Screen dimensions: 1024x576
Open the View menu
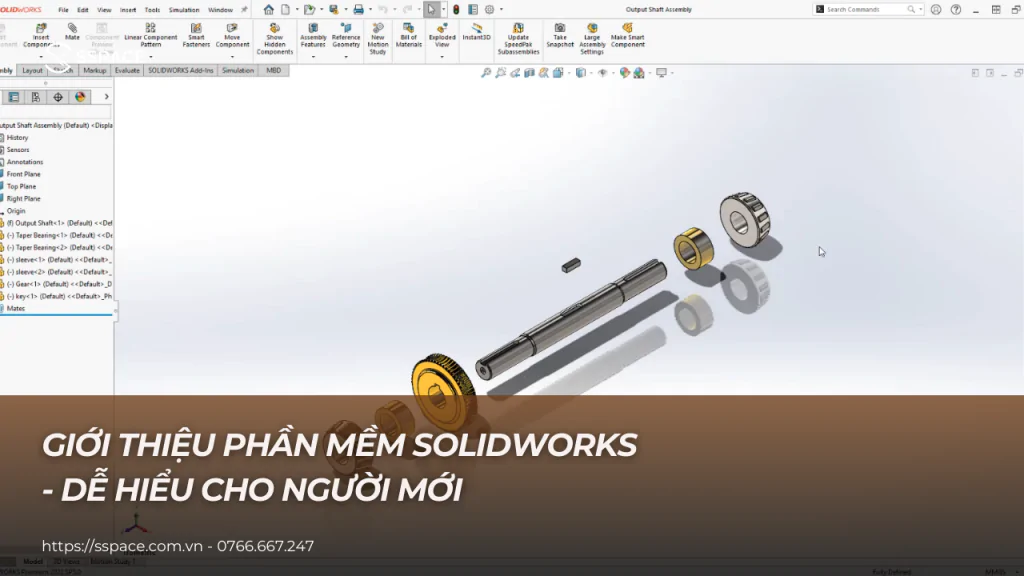tap(104, 10)
